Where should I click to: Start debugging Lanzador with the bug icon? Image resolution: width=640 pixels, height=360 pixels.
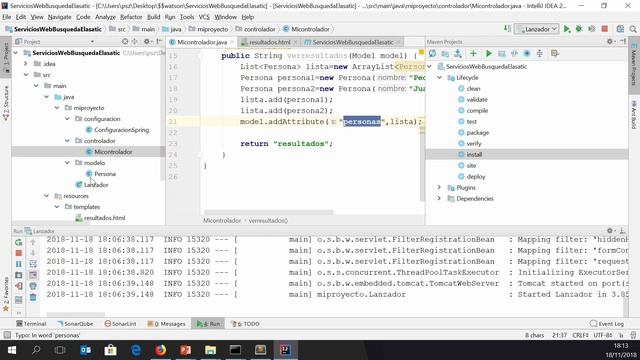579,29
